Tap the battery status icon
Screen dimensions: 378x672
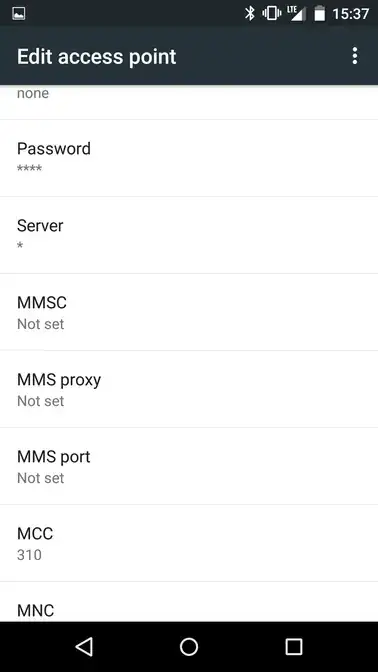(x=320, y=14)
